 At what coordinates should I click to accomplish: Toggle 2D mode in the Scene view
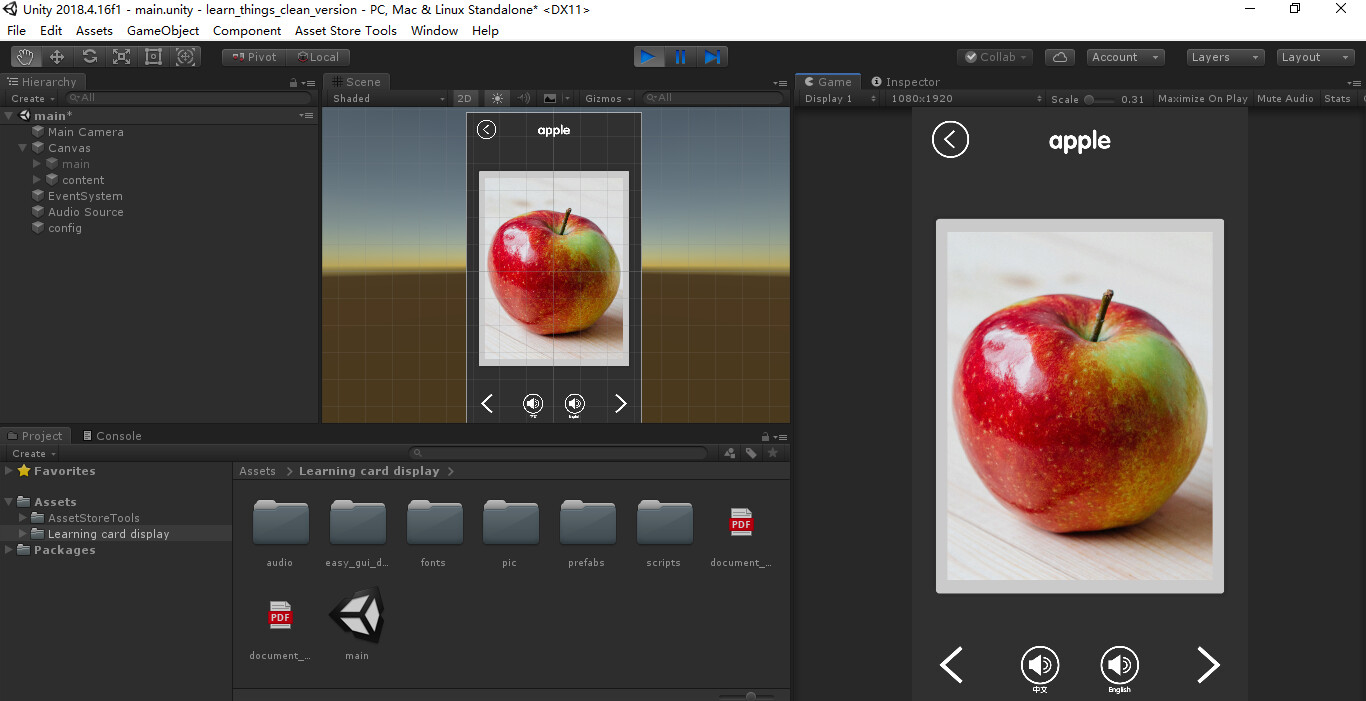[x=465, y=98]
